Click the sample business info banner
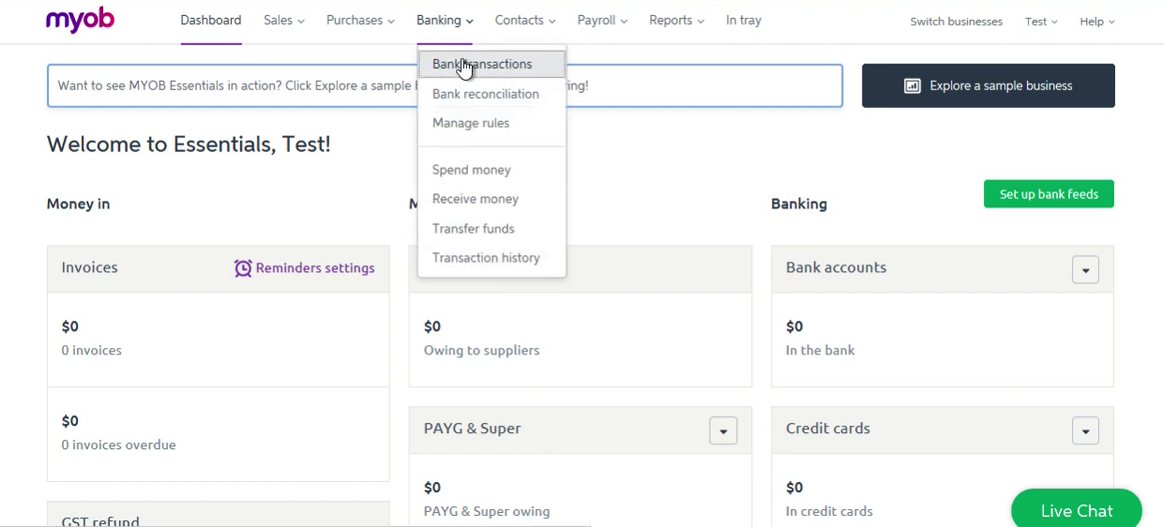1164x527 pixels. [x=445, y=85]
